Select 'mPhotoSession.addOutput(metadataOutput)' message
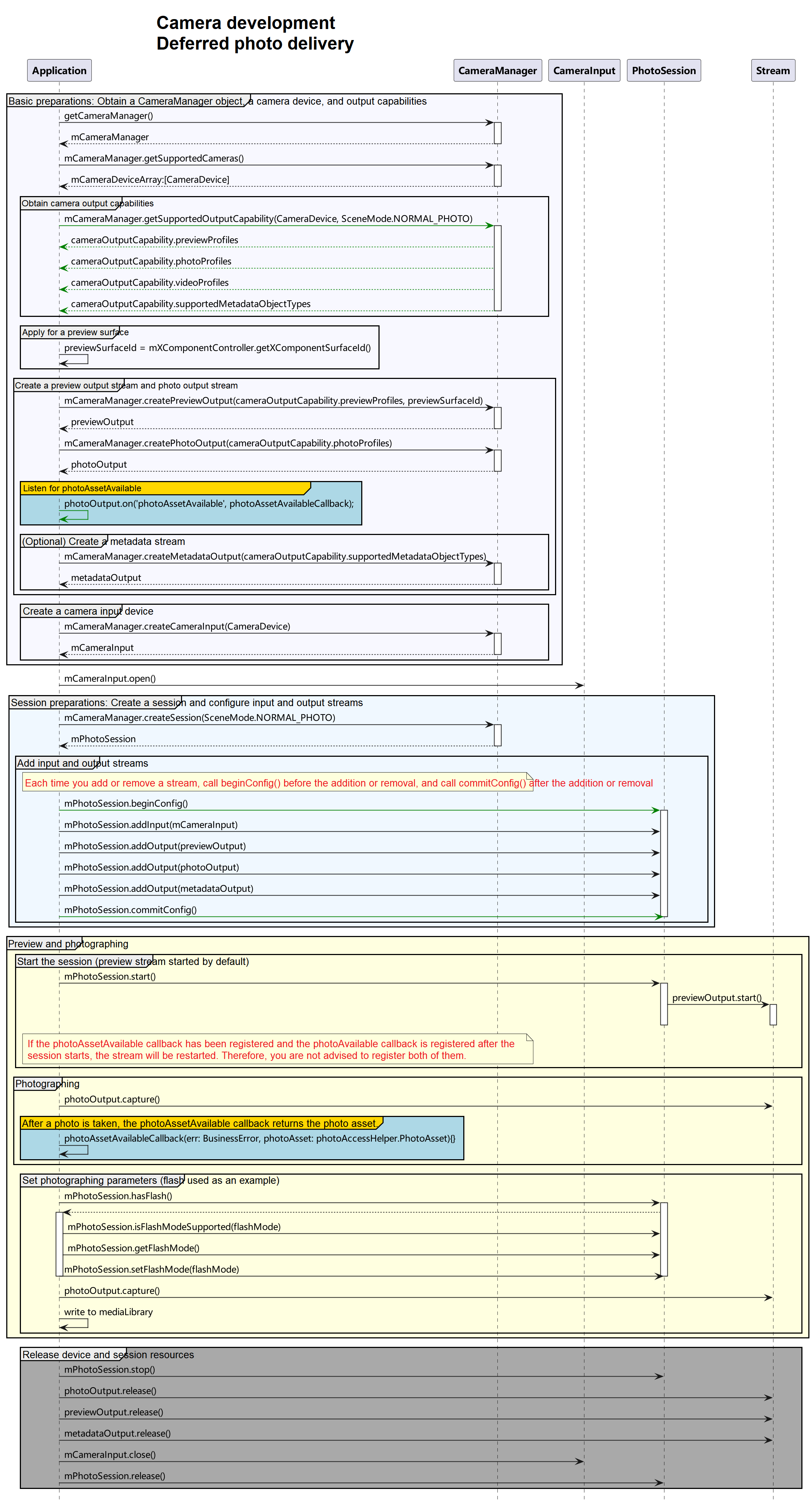Screen dimensions: 812x1504 [x=159, y=889]
